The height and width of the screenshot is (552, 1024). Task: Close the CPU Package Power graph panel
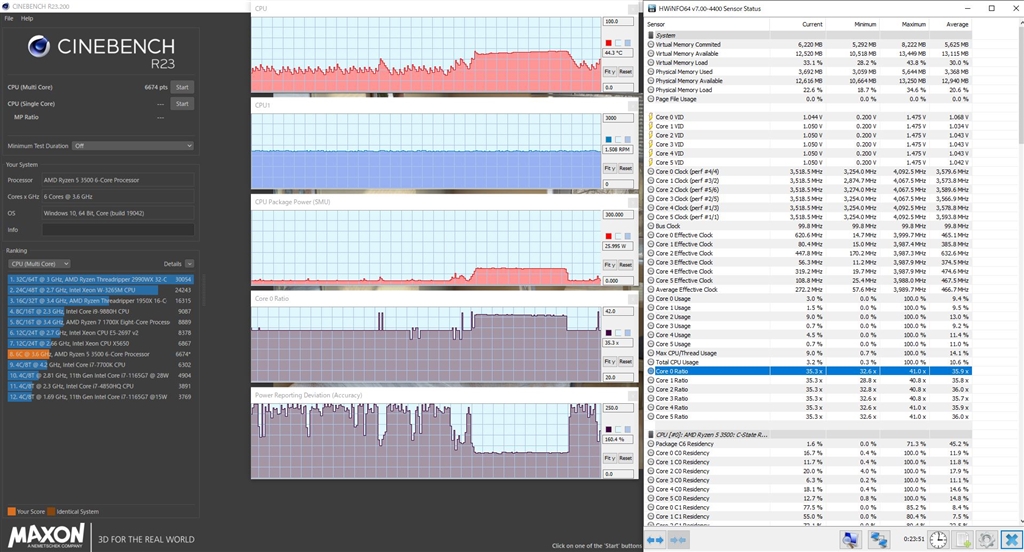(x=633, y=202)
